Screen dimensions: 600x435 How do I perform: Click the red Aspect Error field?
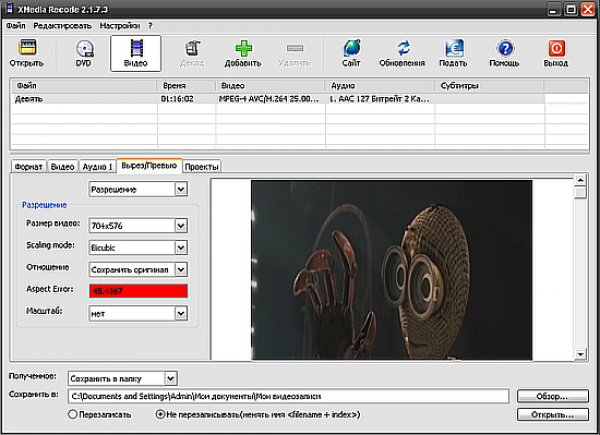pos(138,291)
